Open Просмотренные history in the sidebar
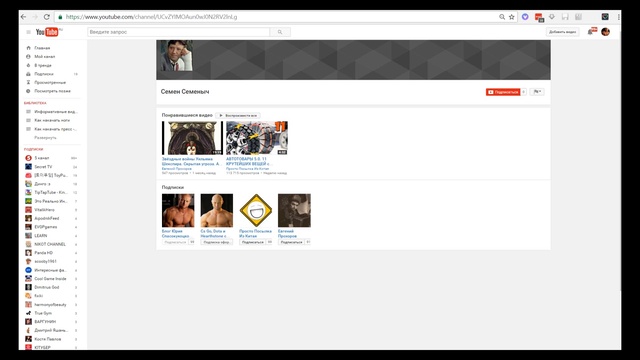 [x=50, y=82]
